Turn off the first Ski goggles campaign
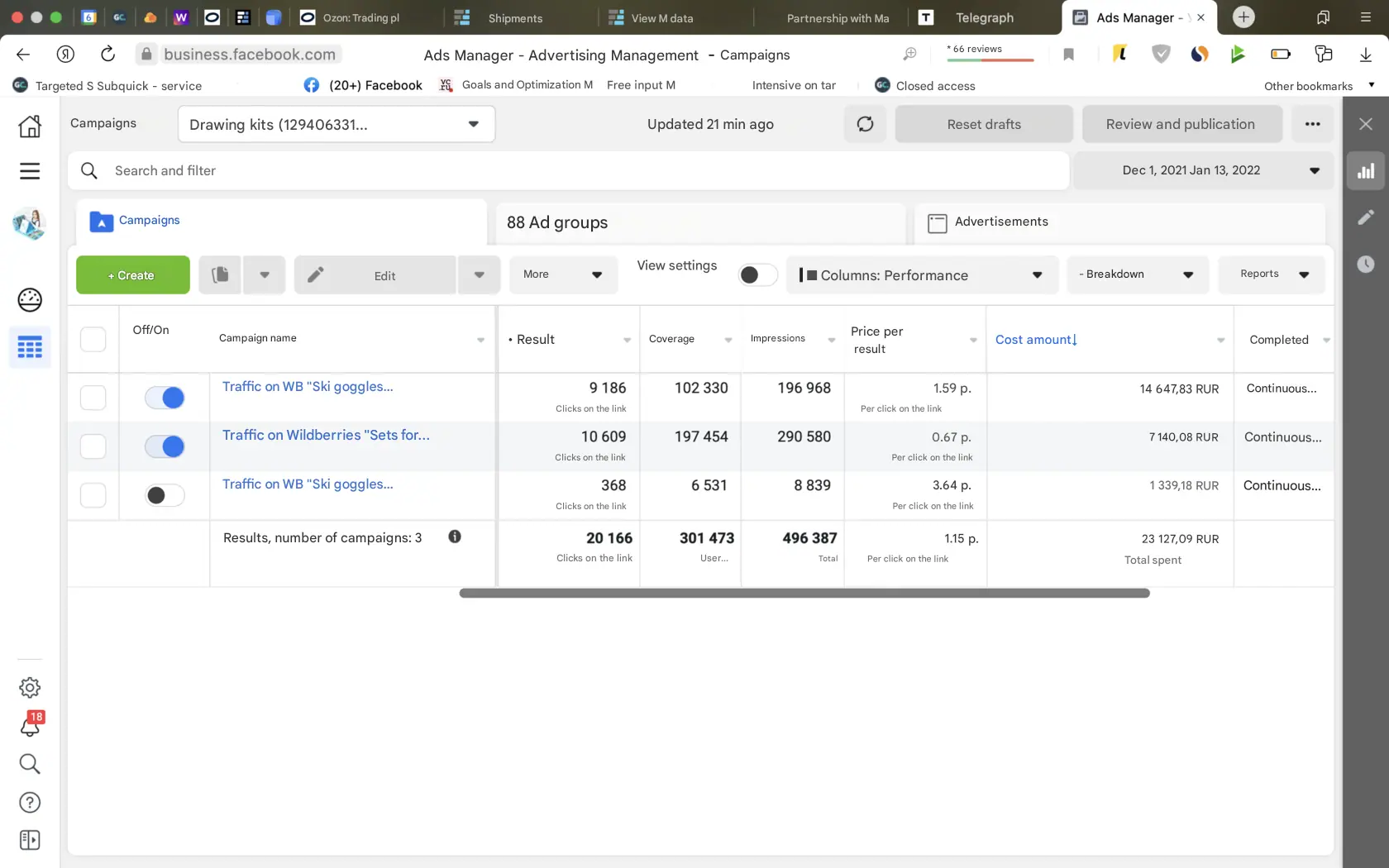The image size is (1389, 868). [x=165, y=398]
